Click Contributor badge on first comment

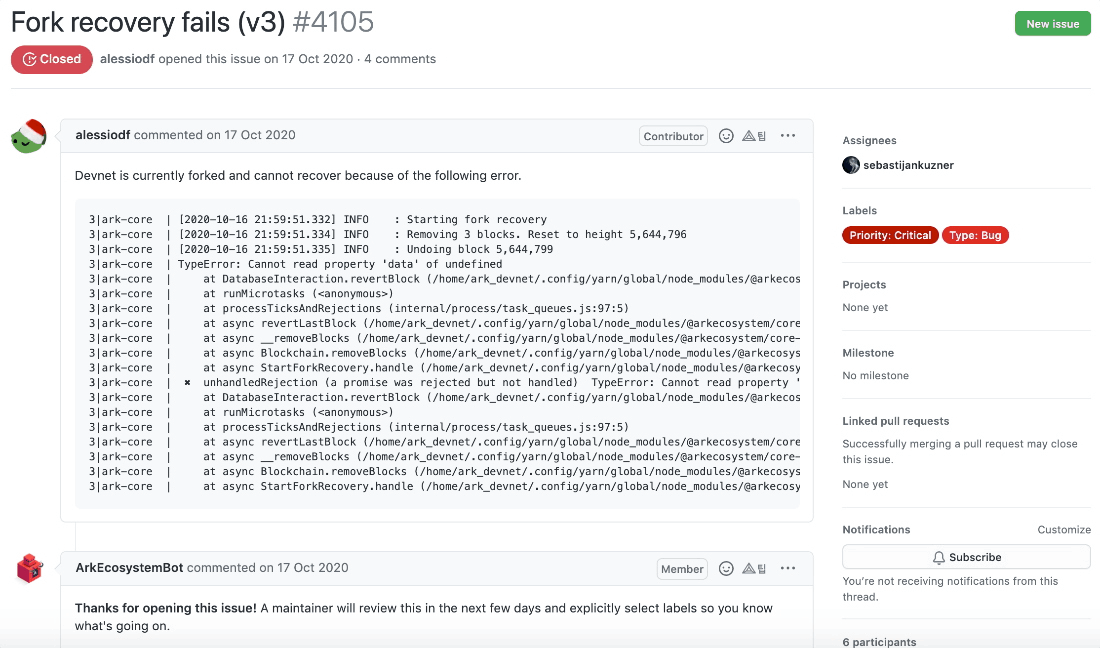click(x=673, y=136)
